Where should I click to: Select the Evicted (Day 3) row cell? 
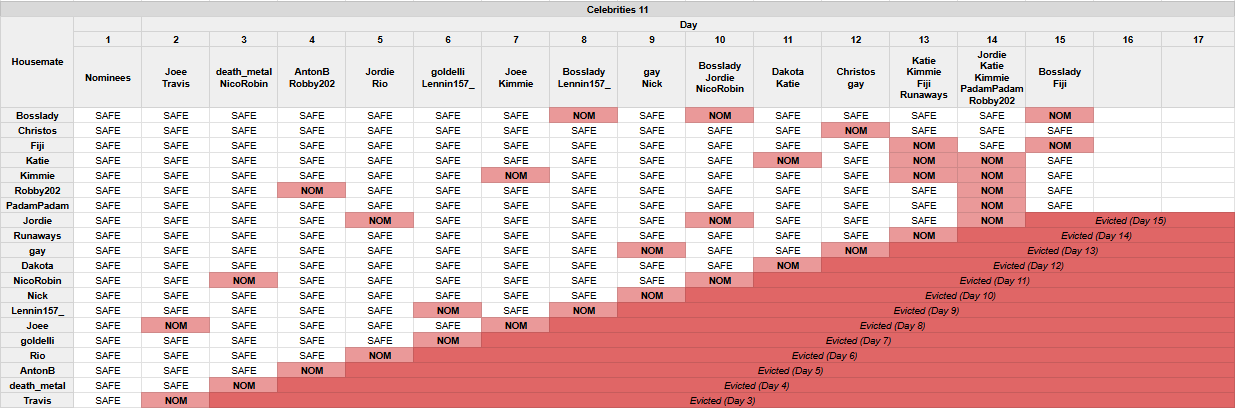click(721, 400)
